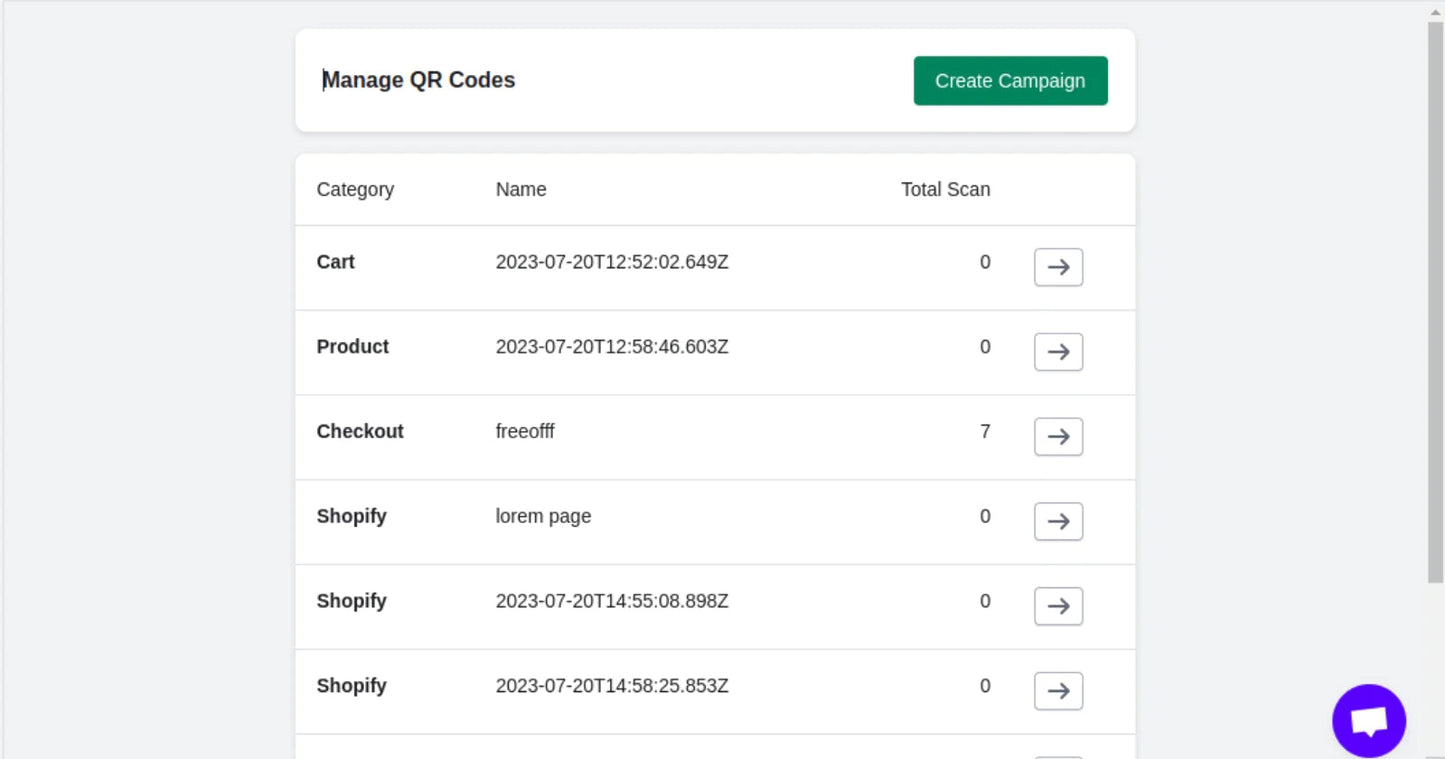Open arrow for 2023-07-20T14:55:08.898Z row
This screenshot has width=1445, height=759.
[x=1058, y=606]
